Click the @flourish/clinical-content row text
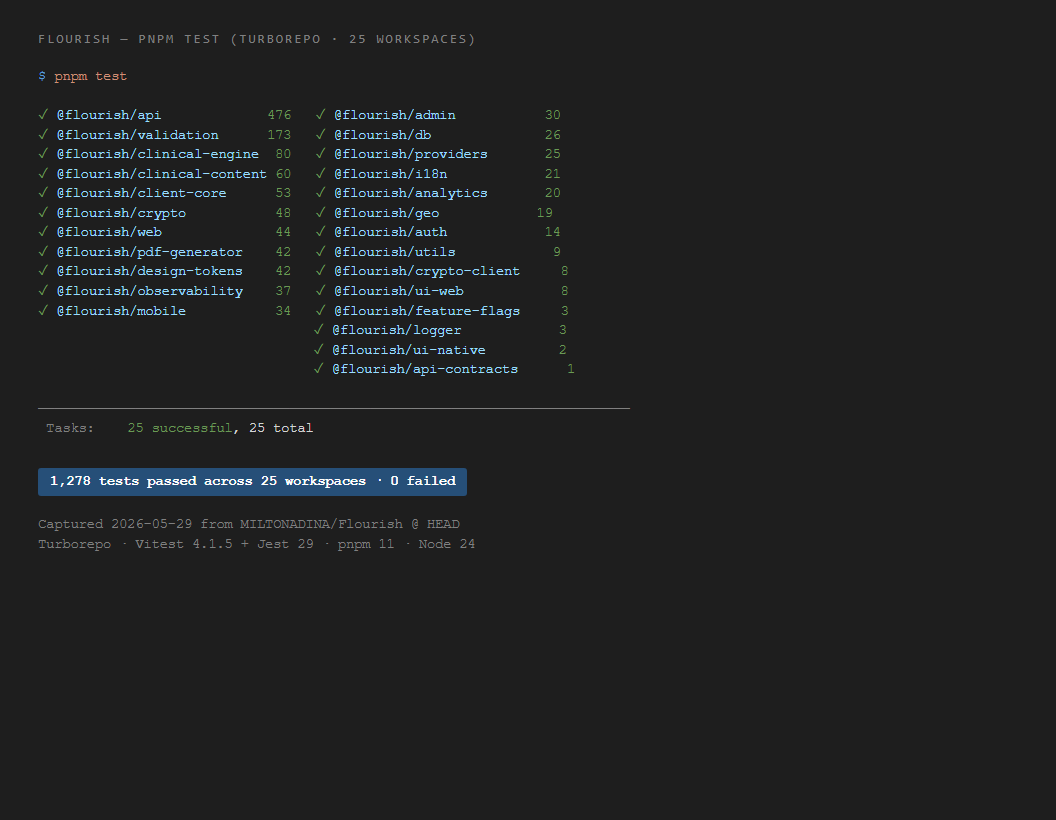Screen dimensions: 1056x820 [x=162, y=174]
